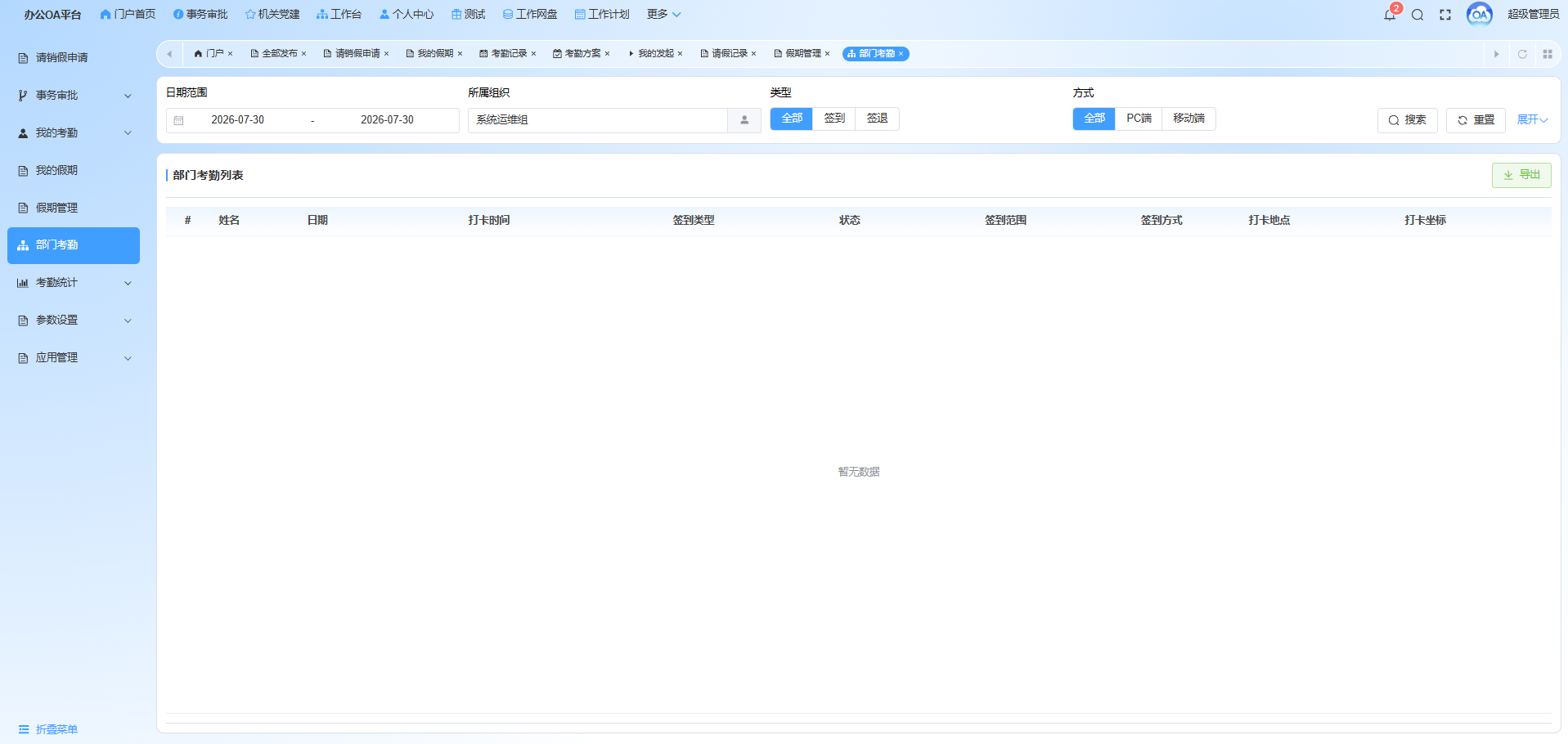The width and height of the screenshot is (1568, 744).
Task: Close the 我的发起 tab
Action: click(681, 54)
